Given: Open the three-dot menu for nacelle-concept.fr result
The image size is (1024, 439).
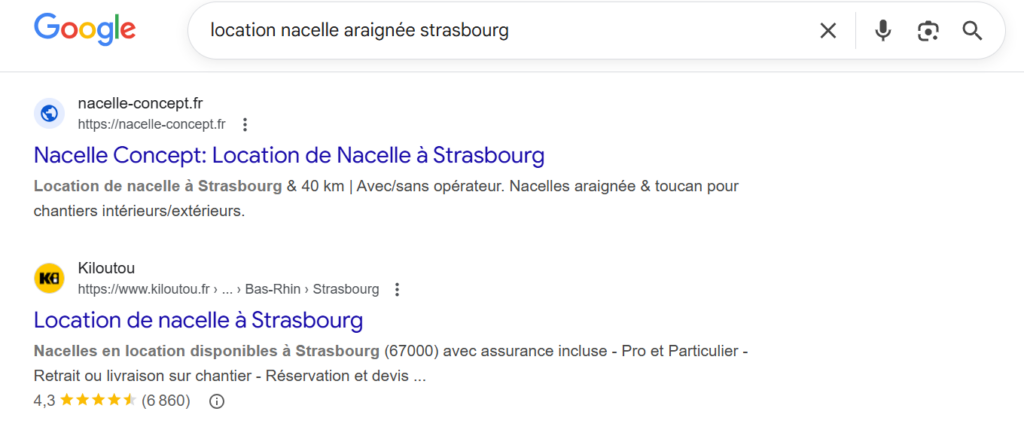Looking at the screenshot, I should point(245,125).
